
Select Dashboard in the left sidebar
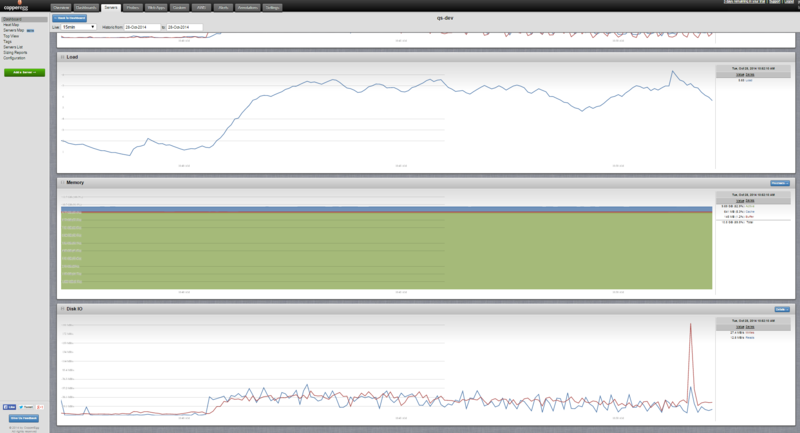[x=24, y=19]
